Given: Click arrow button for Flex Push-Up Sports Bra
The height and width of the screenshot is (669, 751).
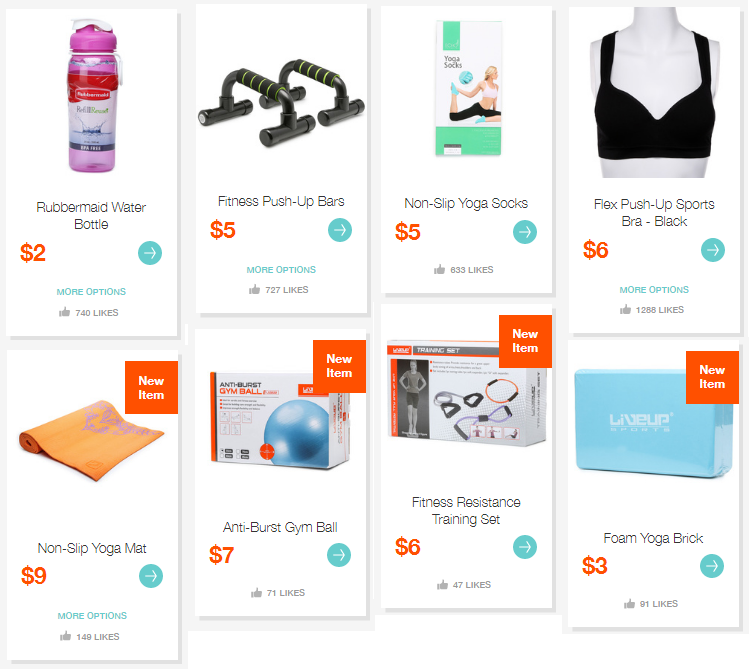Looking at the screenshot, I should 713,250.
